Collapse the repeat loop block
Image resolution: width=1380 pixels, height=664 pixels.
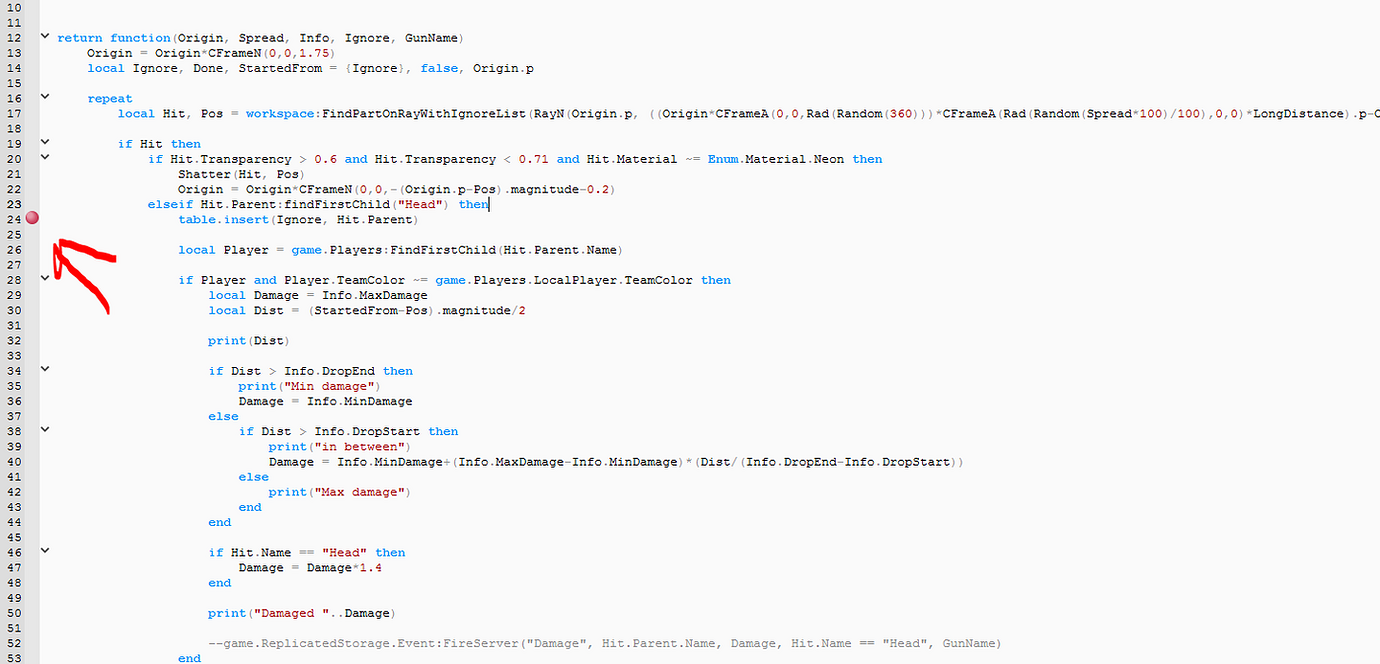point(44,98)
